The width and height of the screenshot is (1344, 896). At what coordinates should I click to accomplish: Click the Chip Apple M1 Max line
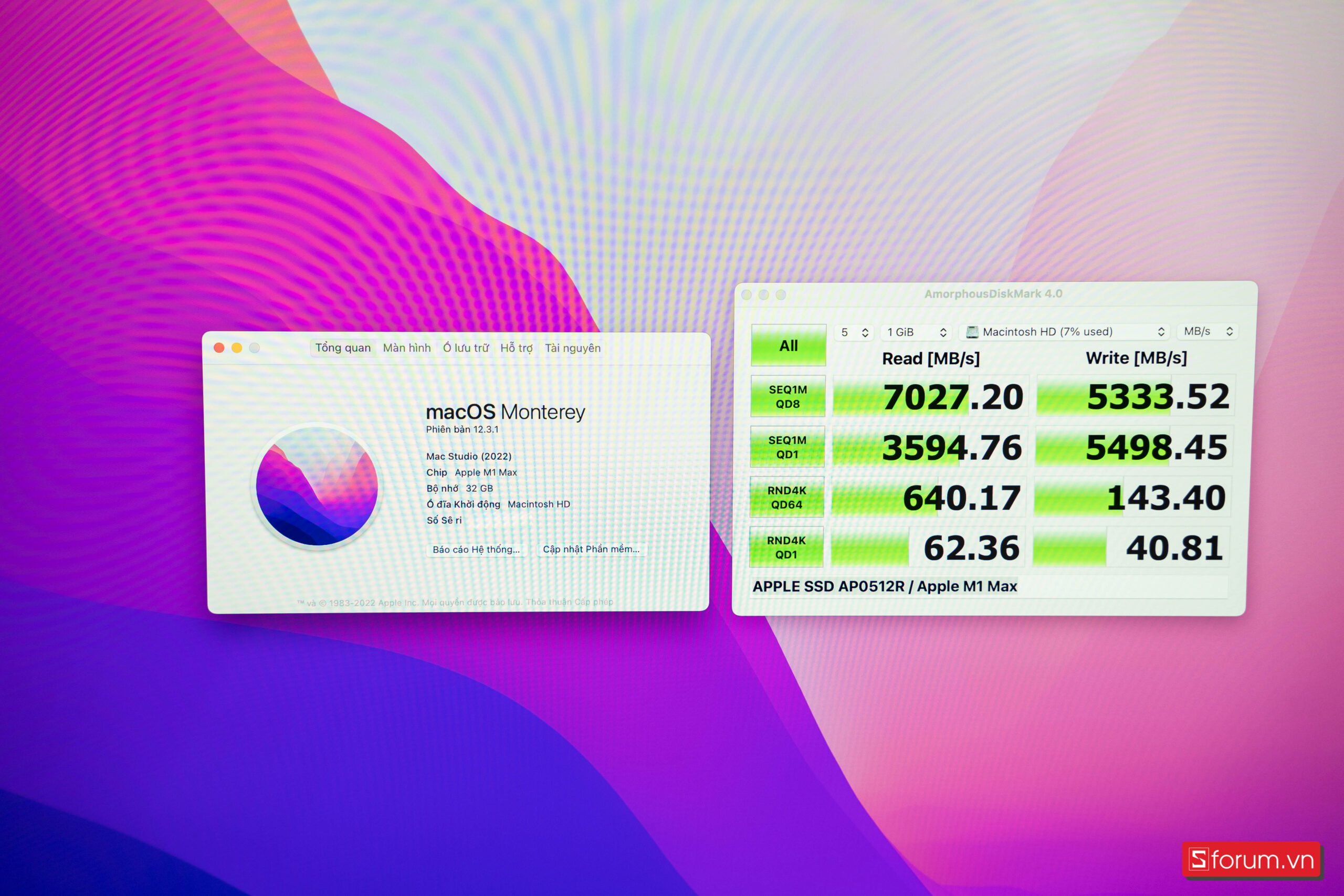tap(471, 472)
